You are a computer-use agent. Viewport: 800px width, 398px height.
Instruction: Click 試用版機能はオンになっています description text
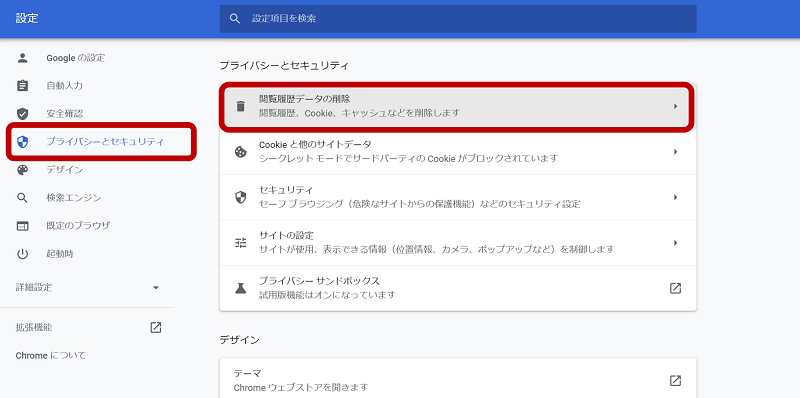(x=328, y=295)
